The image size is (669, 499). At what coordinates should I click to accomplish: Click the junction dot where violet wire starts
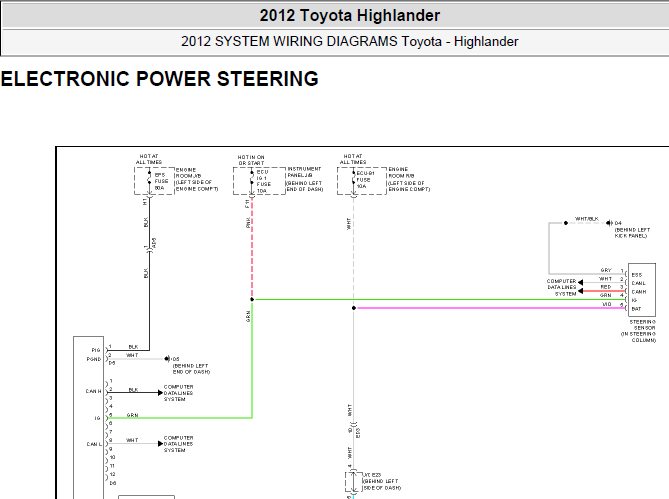(x=354, y=308)
